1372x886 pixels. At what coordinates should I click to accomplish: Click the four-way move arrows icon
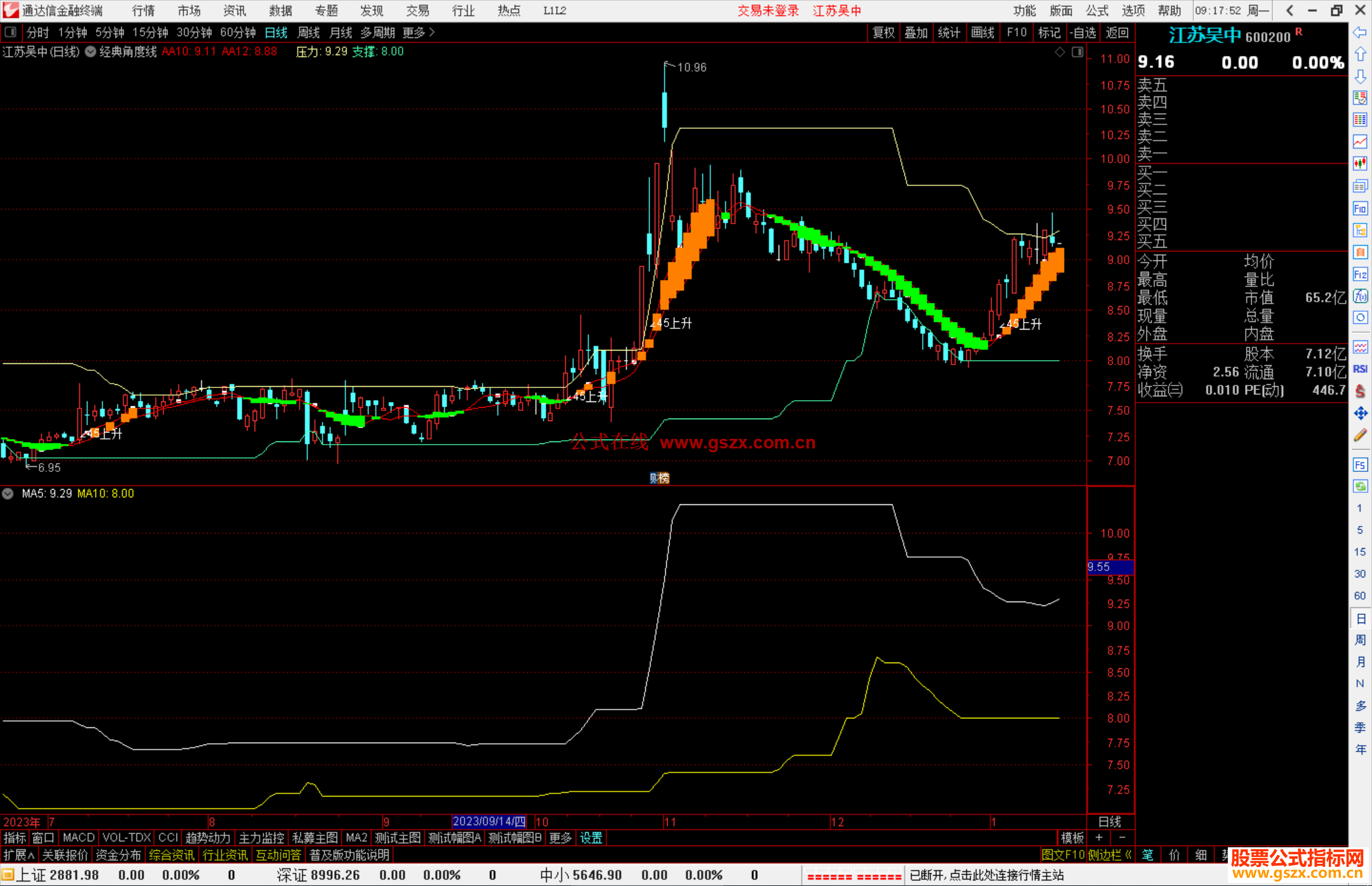point(1360,413)
